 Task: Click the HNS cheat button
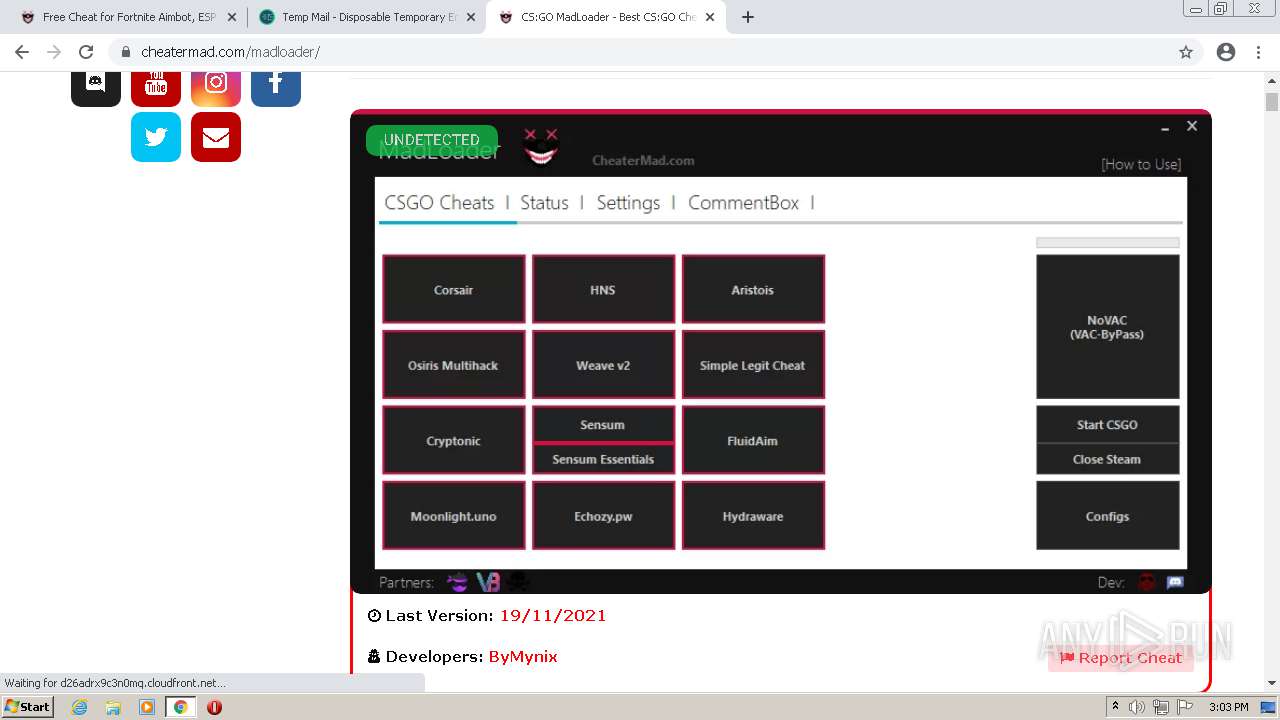tap(603, 290)
